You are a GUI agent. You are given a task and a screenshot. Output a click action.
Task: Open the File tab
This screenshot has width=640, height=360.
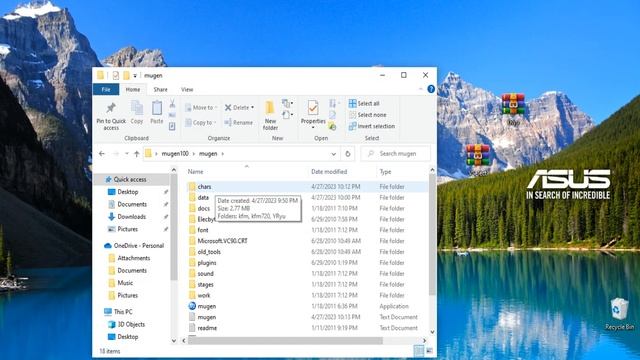point(106,89)
